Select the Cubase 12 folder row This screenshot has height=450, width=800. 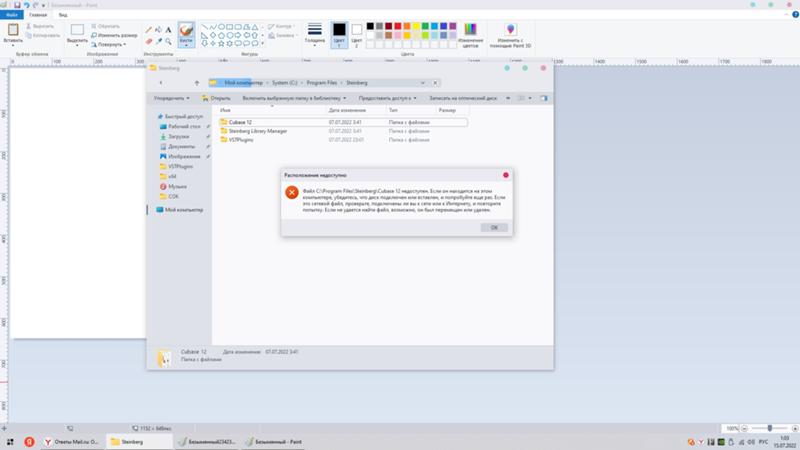342,122
